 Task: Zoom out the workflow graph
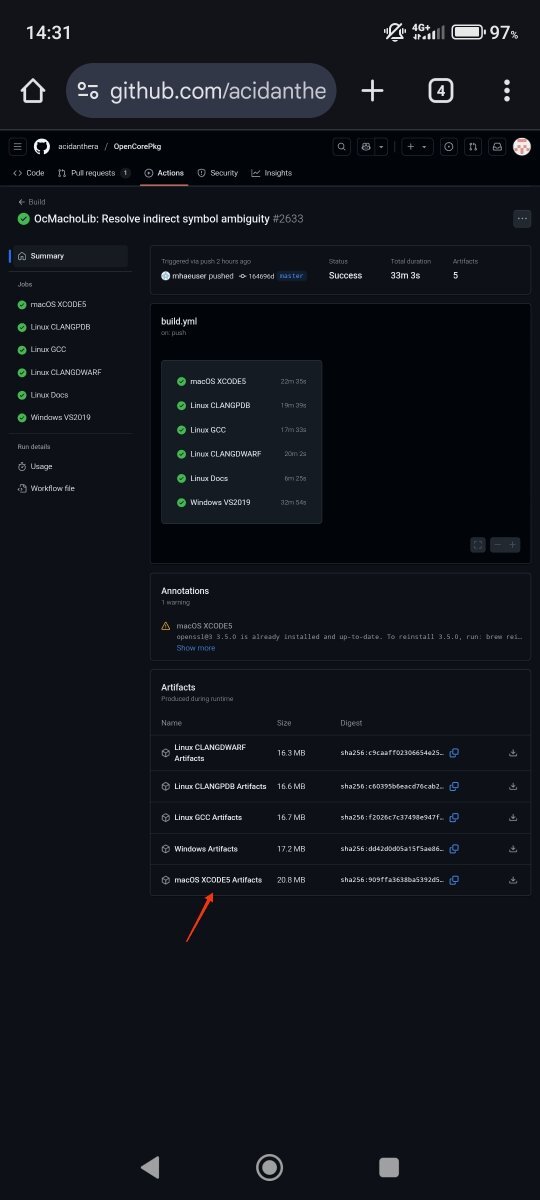(x=497, y=545)
